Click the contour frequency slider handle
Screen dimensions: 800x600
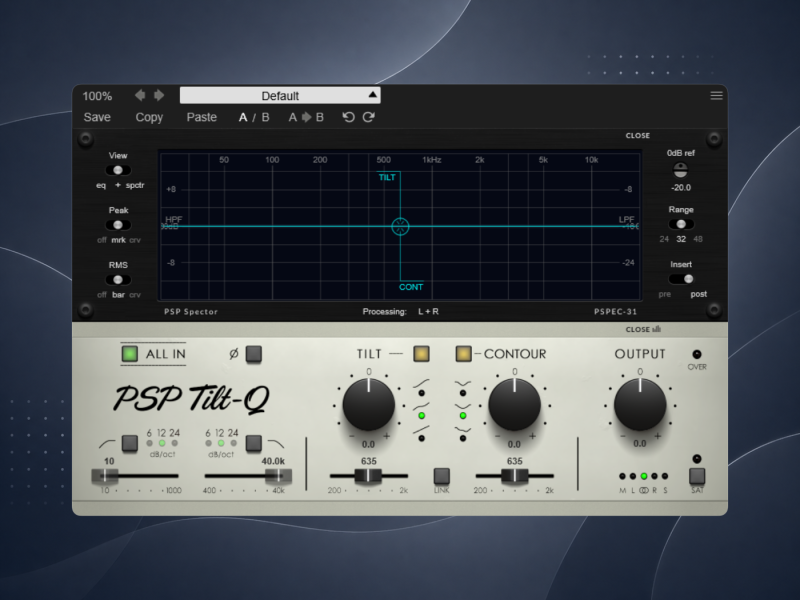coord(514,476)
